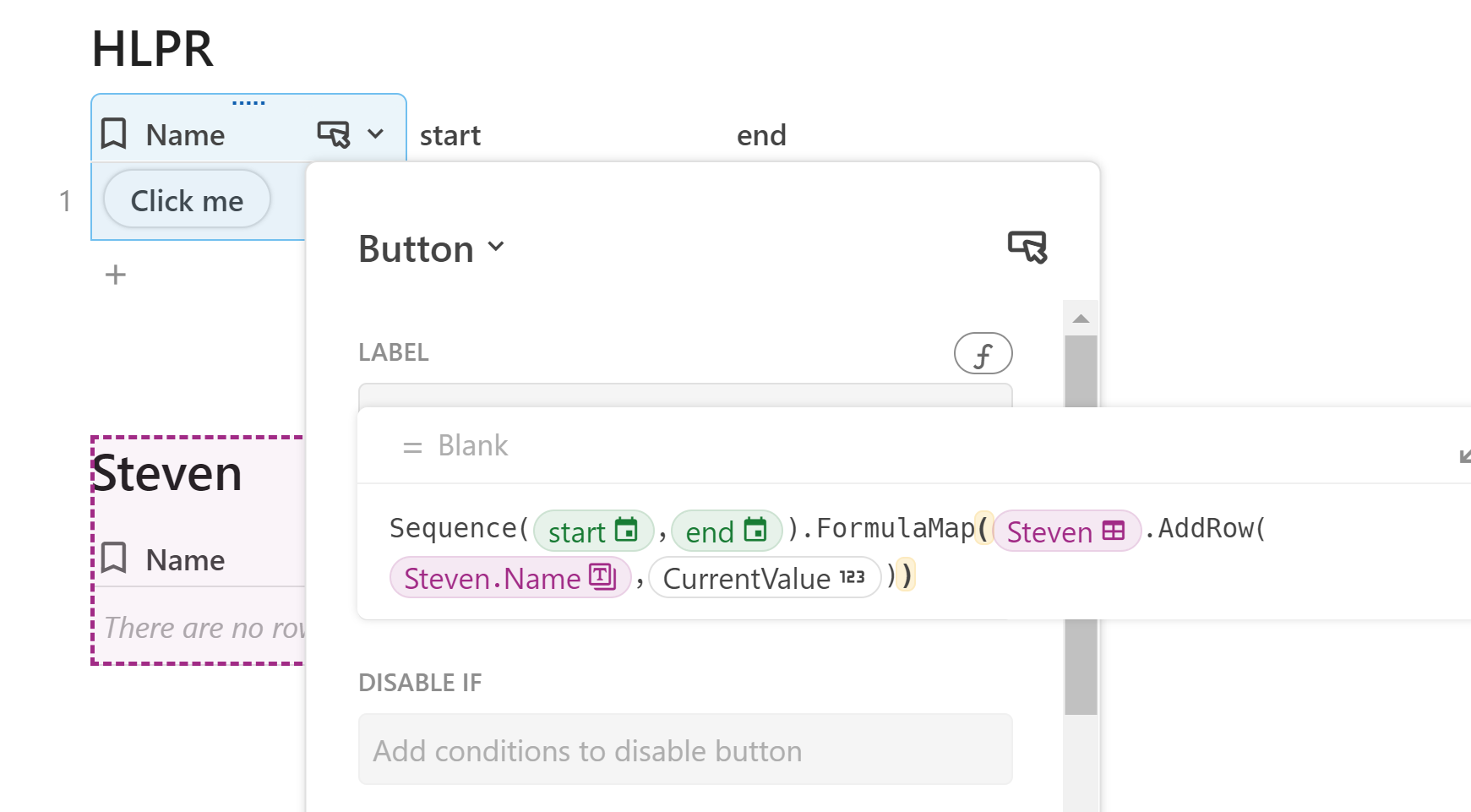Click the CurrentValue chip in formula
Screen dimensions: 1471x812
click(x=765, y=578)
